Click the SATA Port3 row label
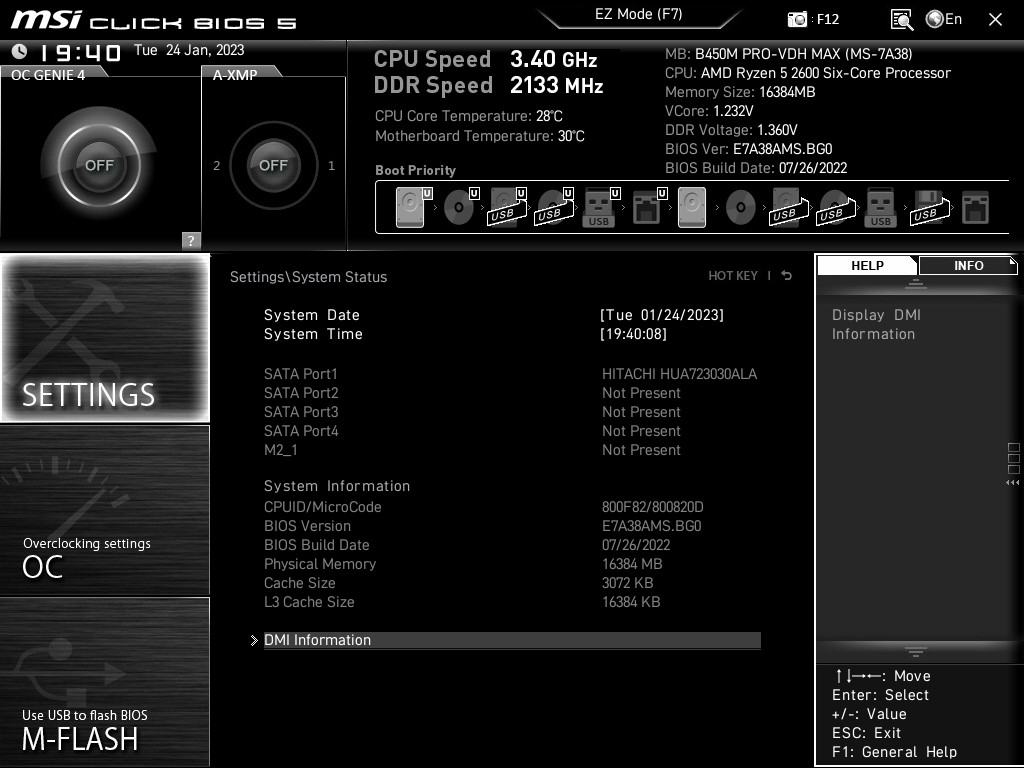Viewport: 1024px width, 768px height. tap(301, 411)
